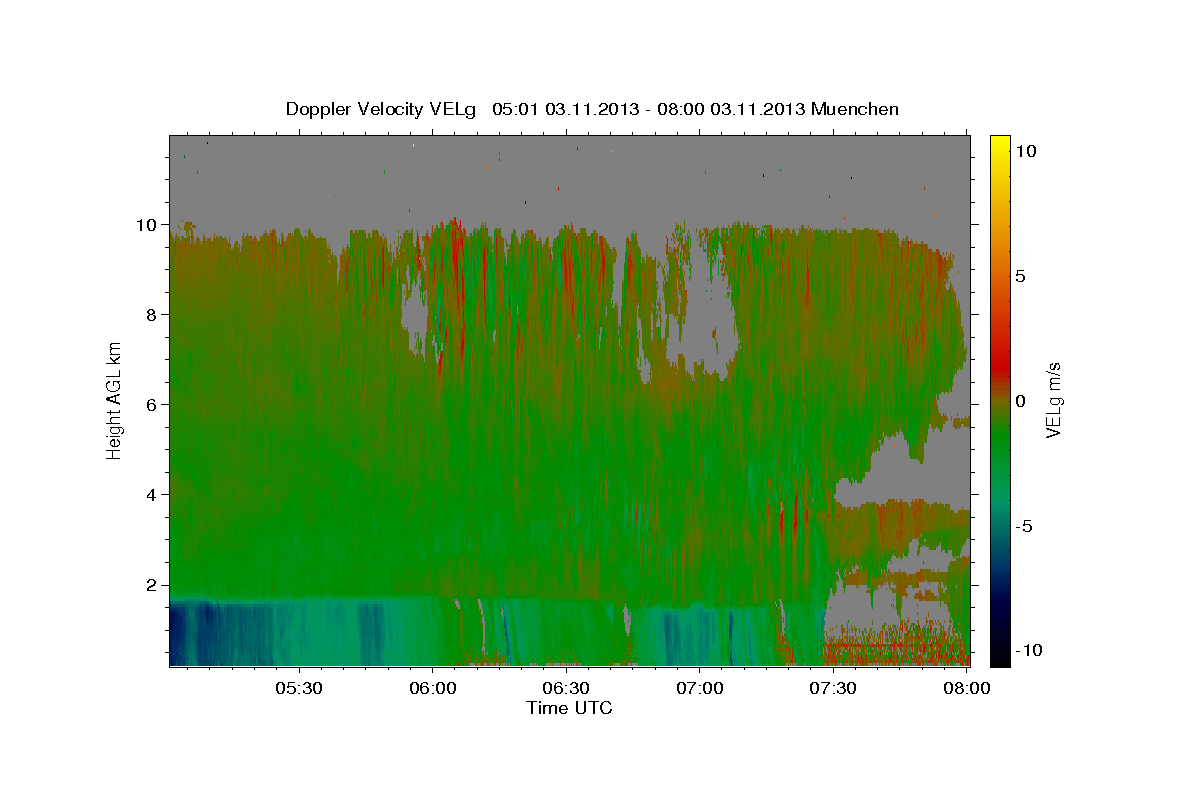Click the 'Height AGL km' axis title
The height and width of the screenshot is (800, 1200).
pos(114,400)
